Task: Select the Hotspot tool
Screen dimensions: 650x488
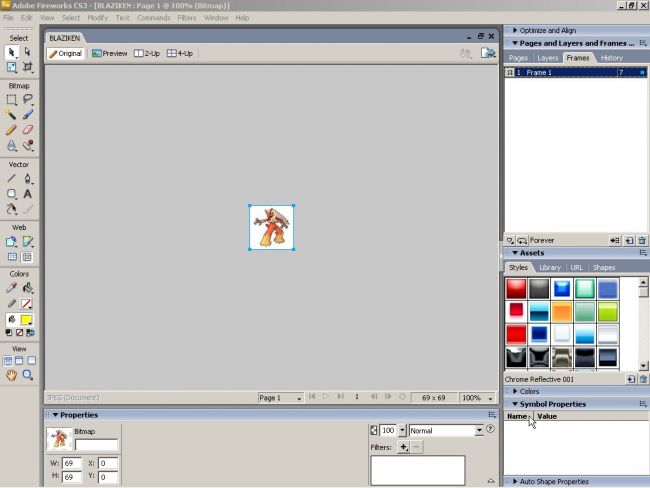Action: [x=12, y=242]
